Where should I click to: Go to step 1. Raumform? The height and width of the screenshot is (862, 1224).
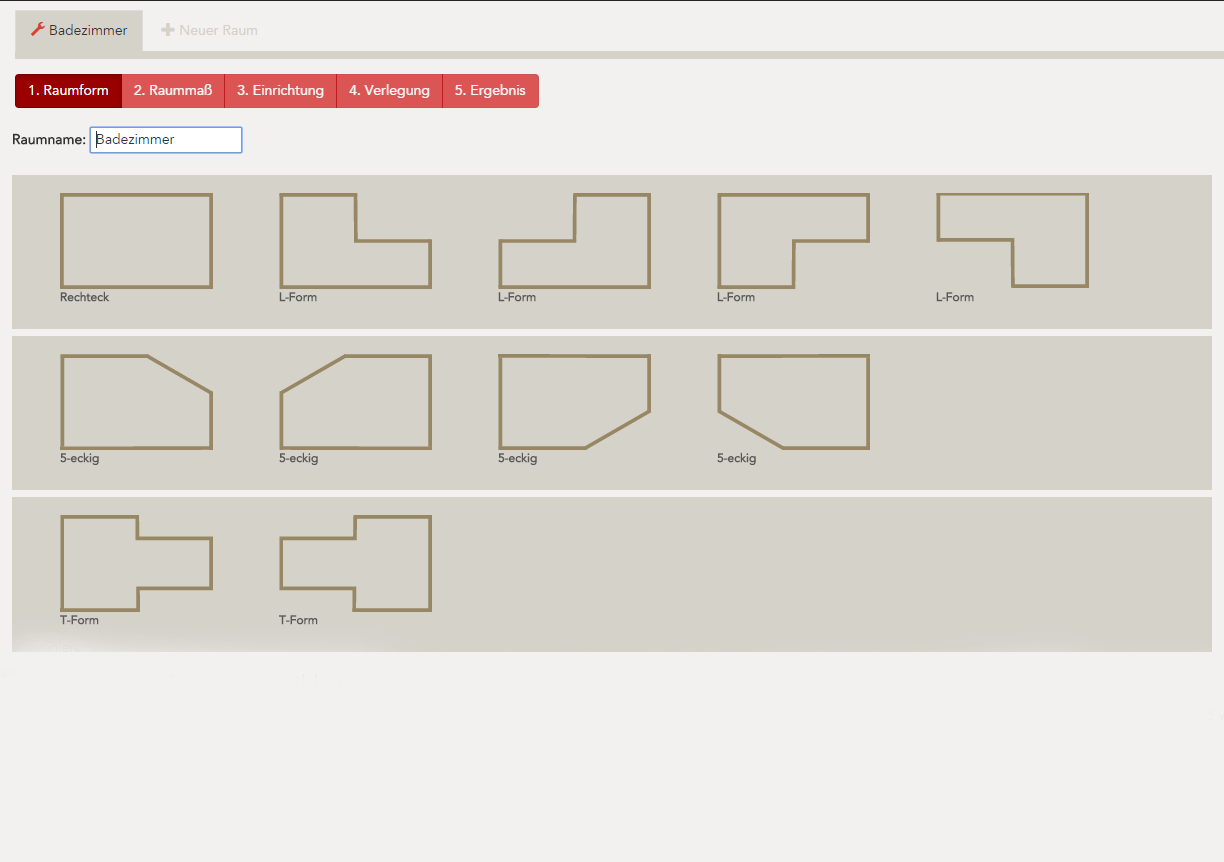68,91
